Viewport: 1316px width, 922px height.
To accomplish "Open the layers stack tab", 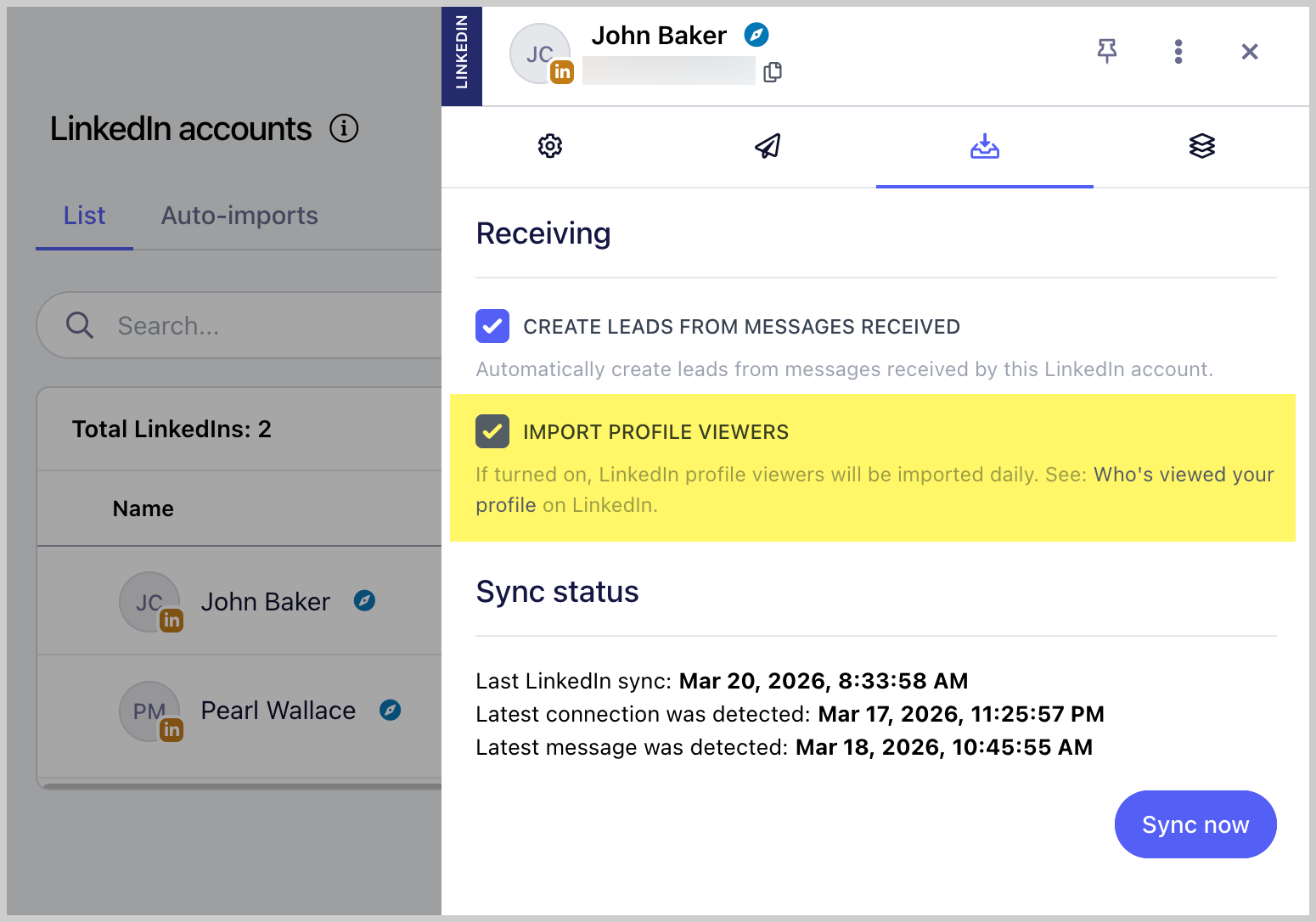I will 1202,146.
